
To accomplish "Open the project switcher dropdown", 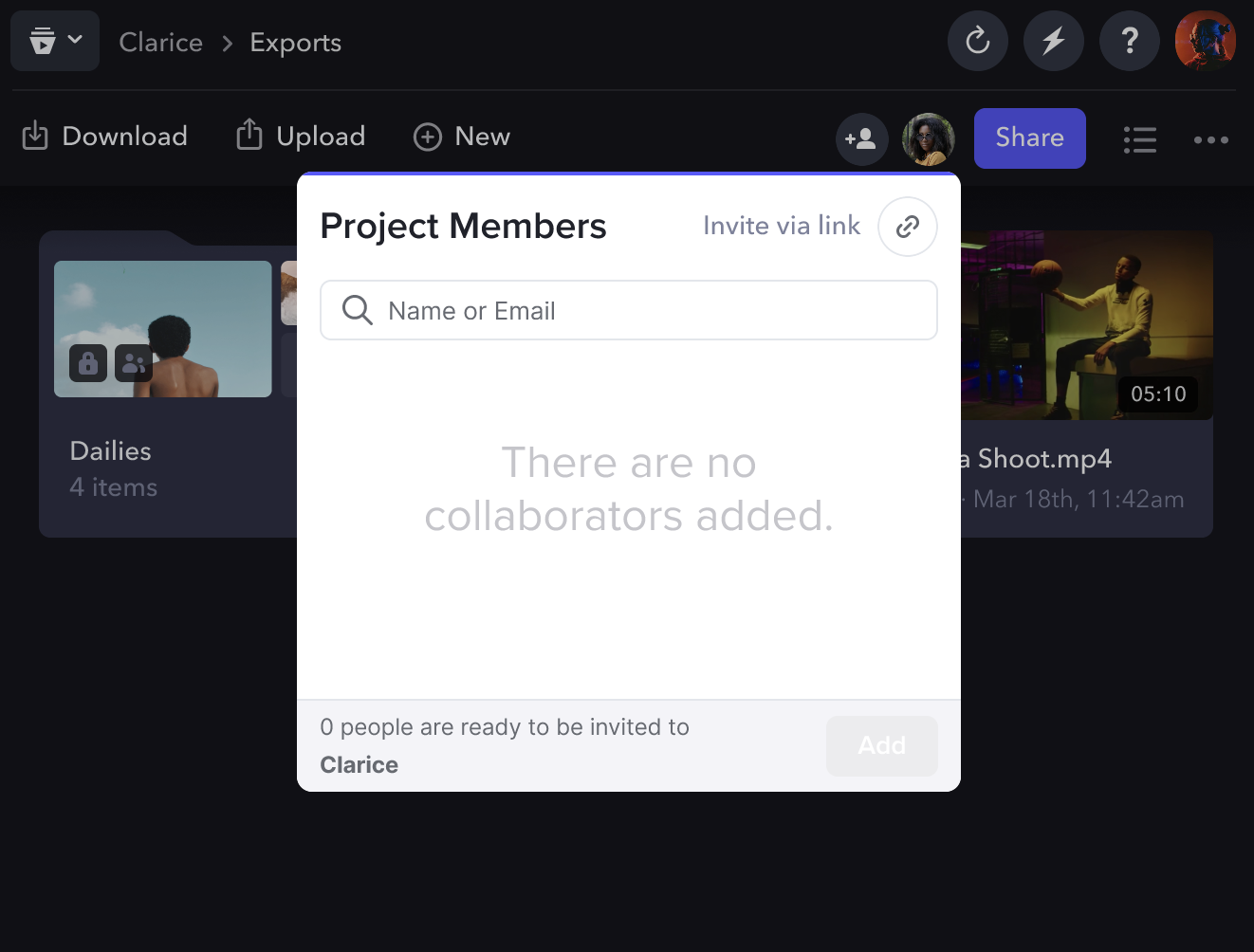I will pyautogui.click(x=55, y=41).
